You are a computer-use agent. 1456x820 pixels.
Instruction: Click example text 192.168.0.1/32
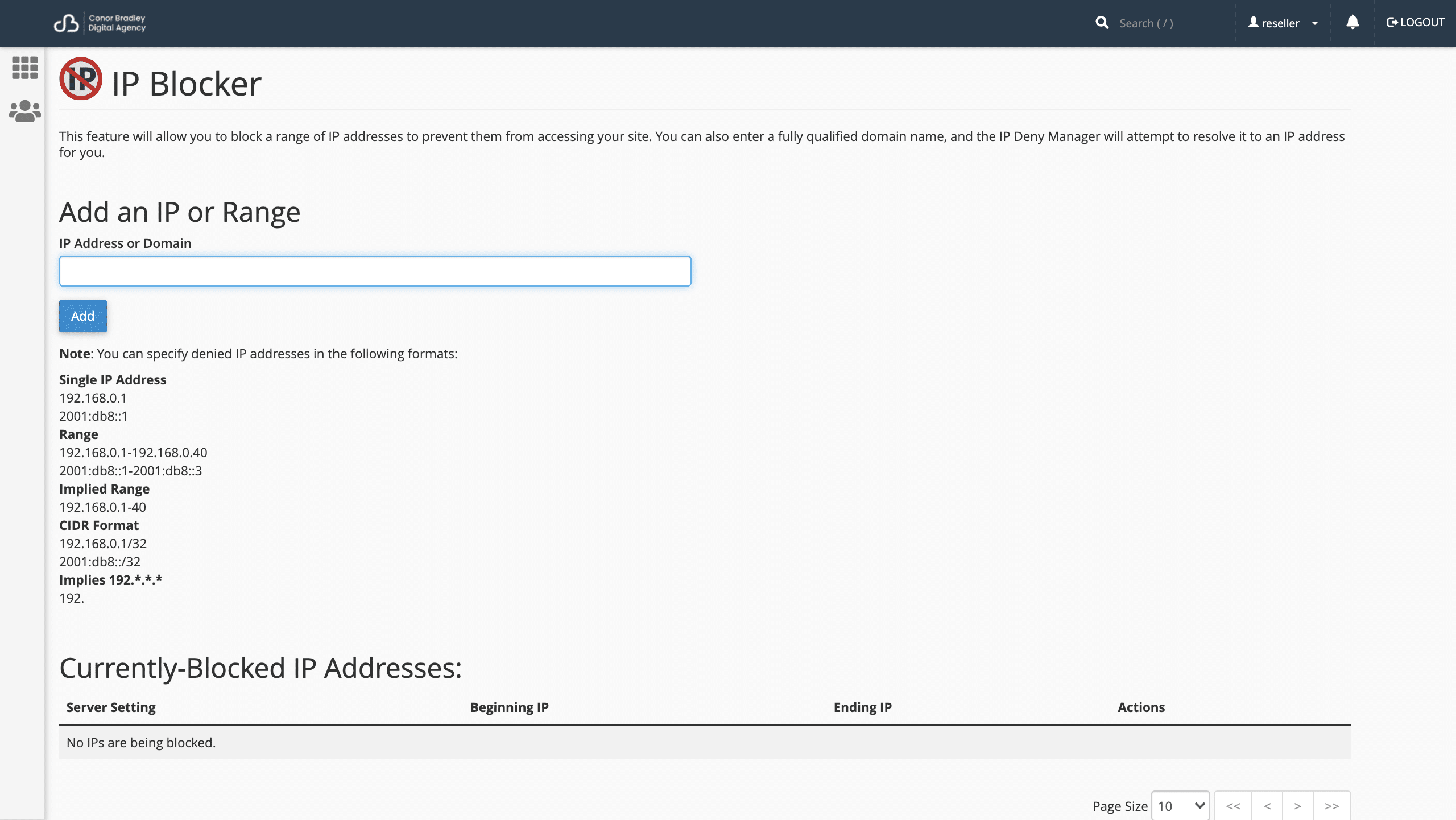tap(103, 544)
